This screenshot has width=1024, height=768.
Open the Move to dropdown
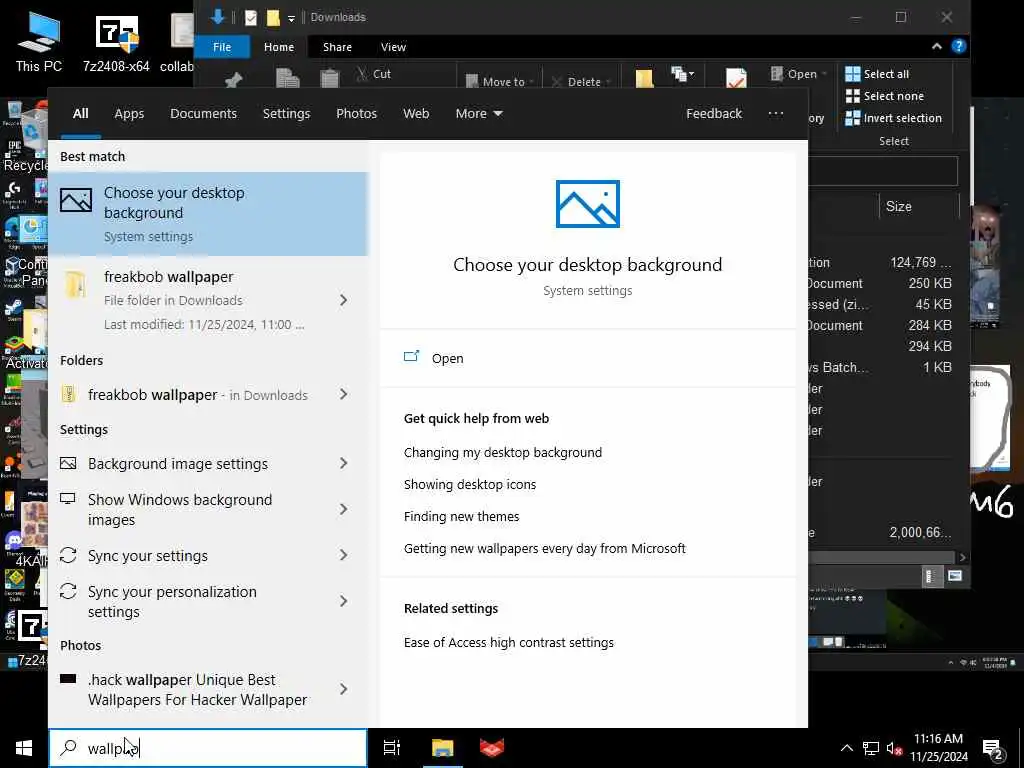click(500, 82)
